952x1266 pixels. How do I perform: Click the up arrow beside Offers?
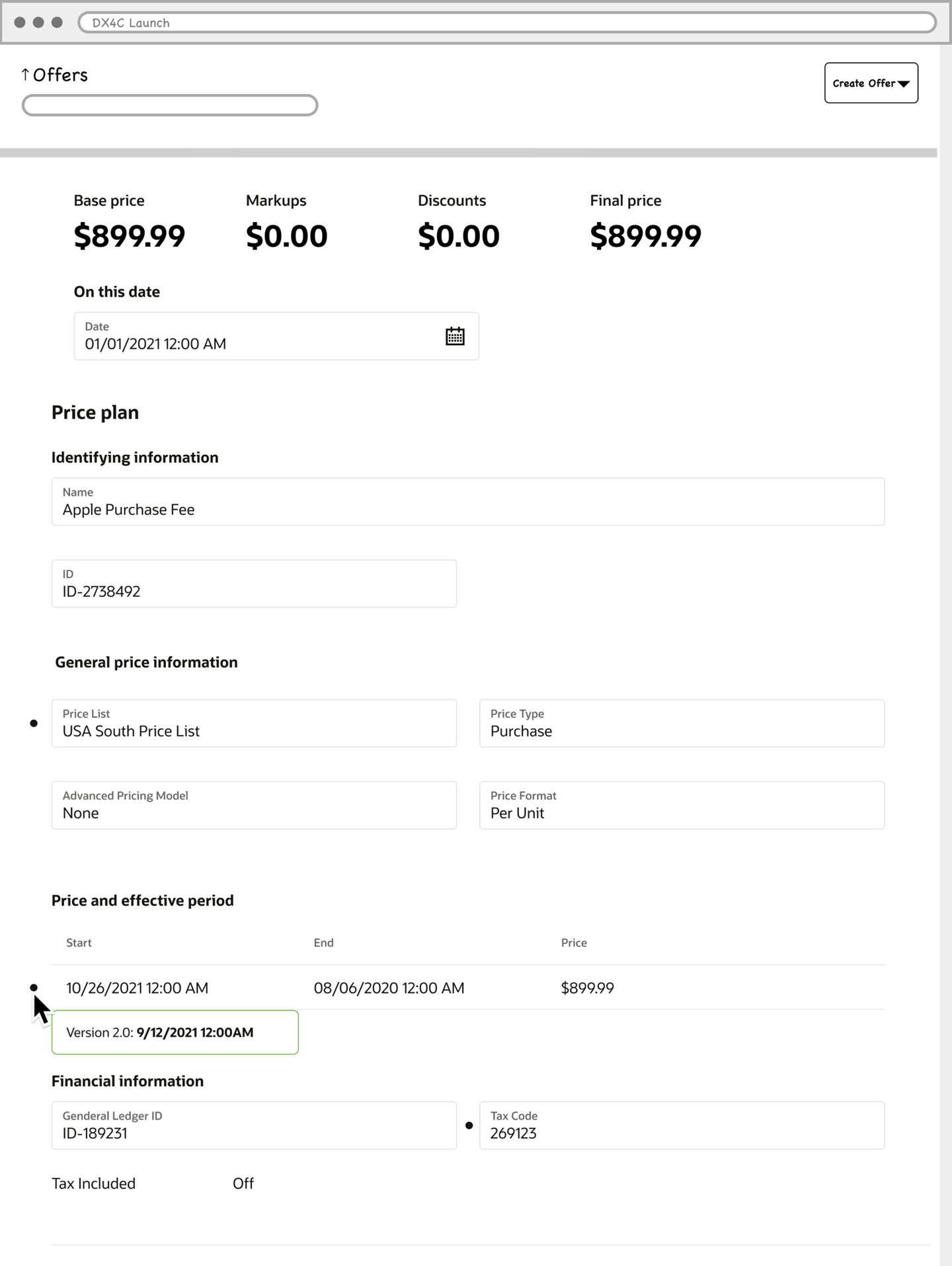pos(25,75)
